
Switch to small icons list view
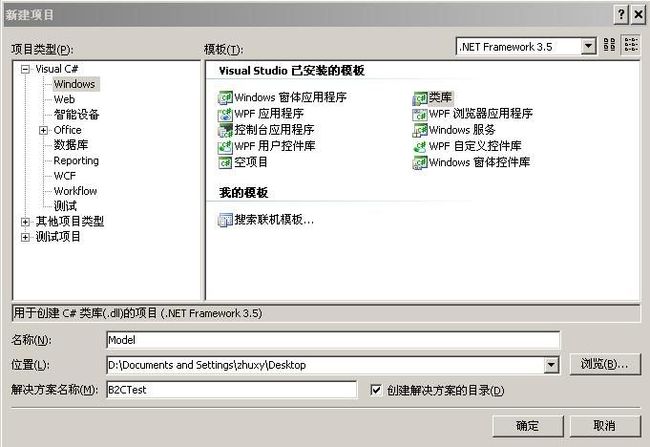631,45
